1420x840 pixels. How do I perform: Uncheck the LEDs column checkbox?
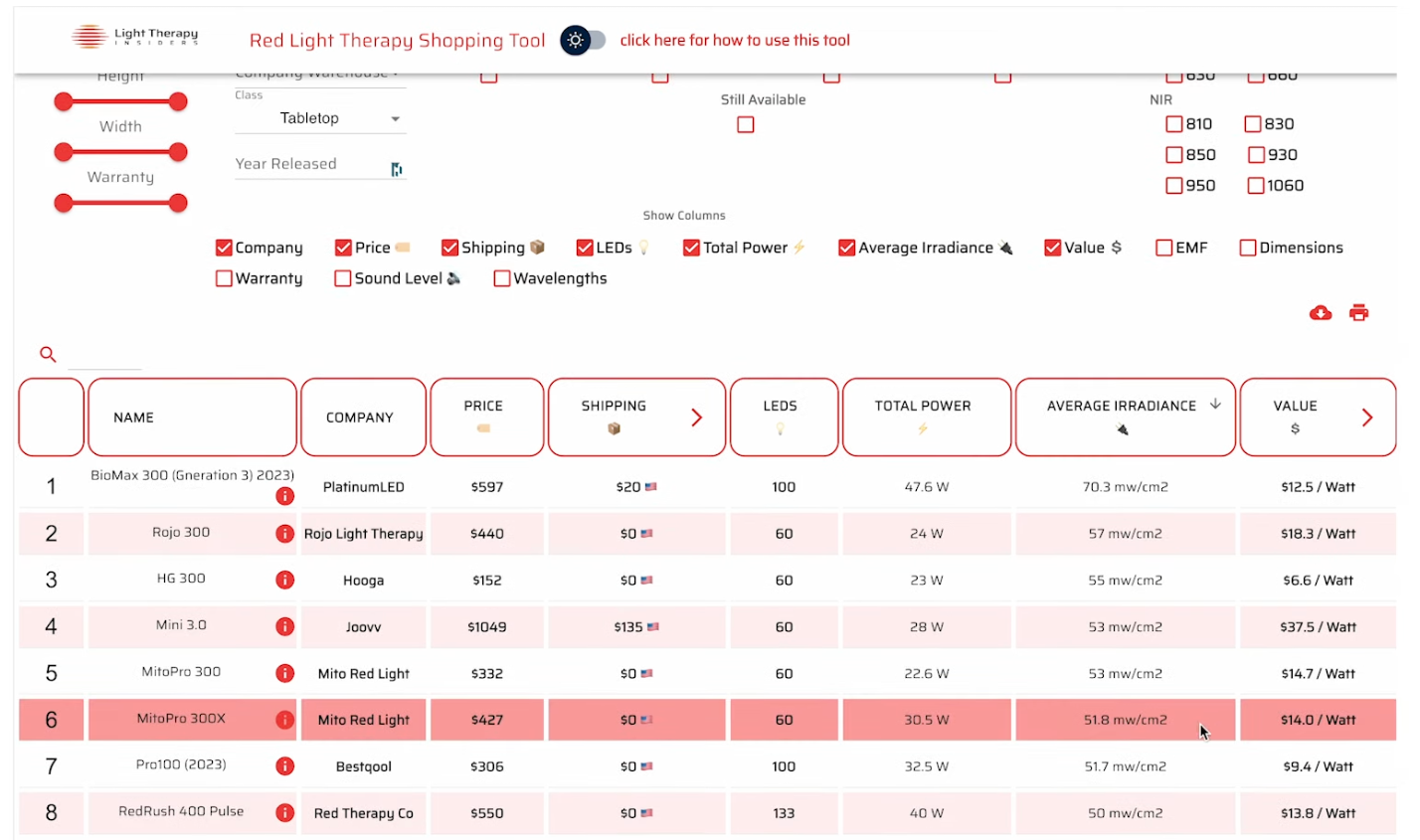pyautogui.click(x=585, y=248)
